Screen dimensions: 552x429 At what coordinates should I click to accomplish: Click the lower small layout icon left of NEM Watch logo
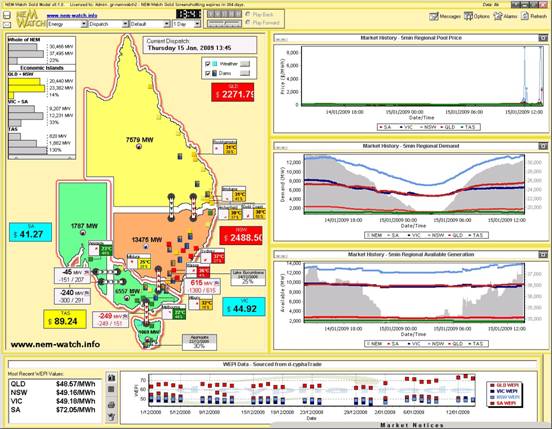(7, 25)
